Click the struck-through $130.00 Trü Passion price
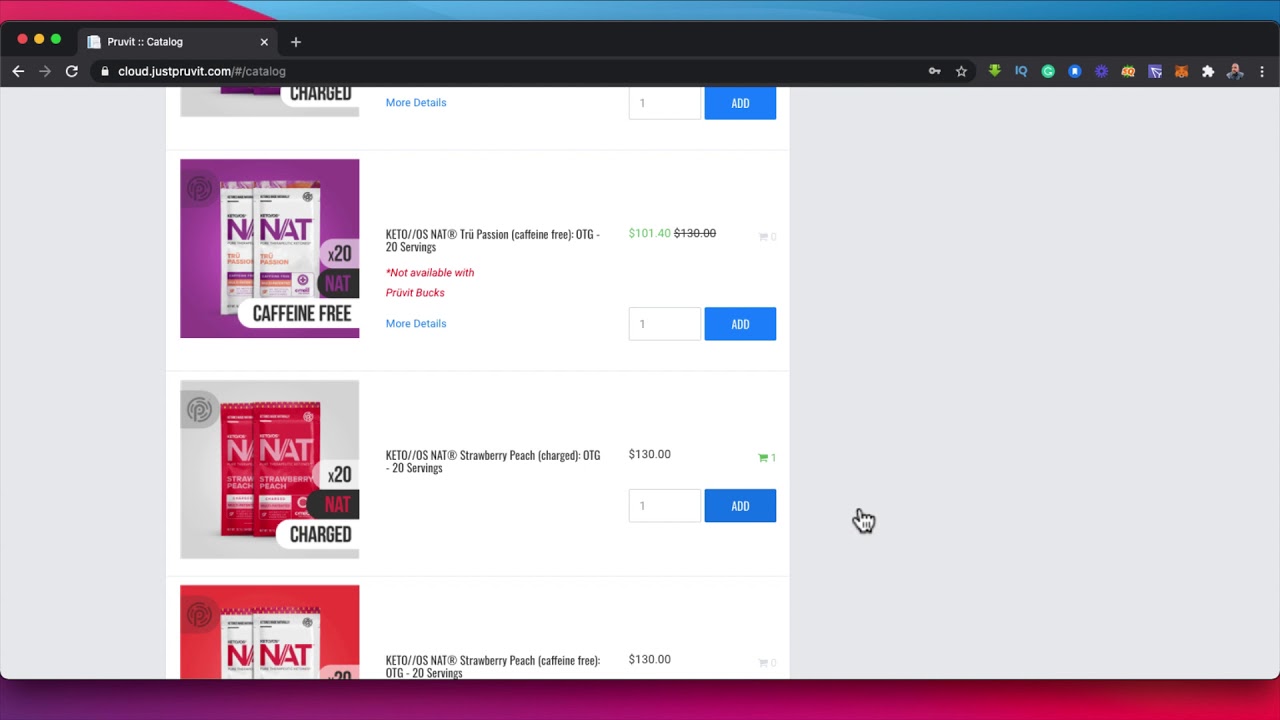This screenshot has height=720, width=1280. pos(695,233)
